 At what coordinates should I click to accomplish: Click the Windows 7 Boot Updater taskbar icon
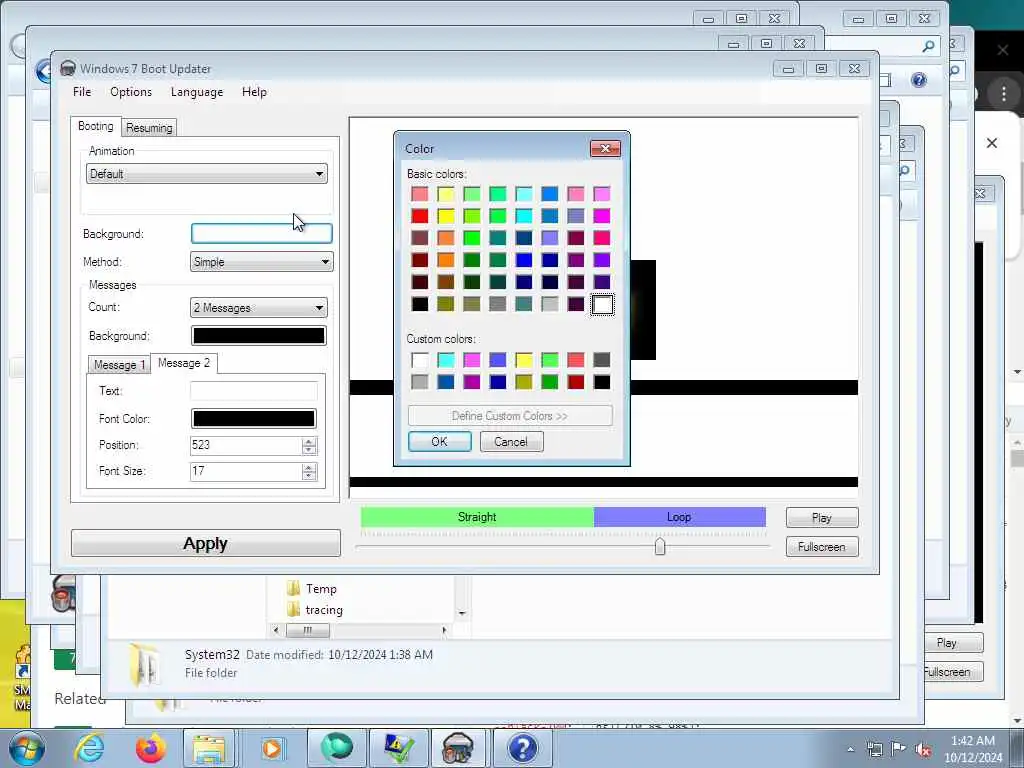click(458, 749)
